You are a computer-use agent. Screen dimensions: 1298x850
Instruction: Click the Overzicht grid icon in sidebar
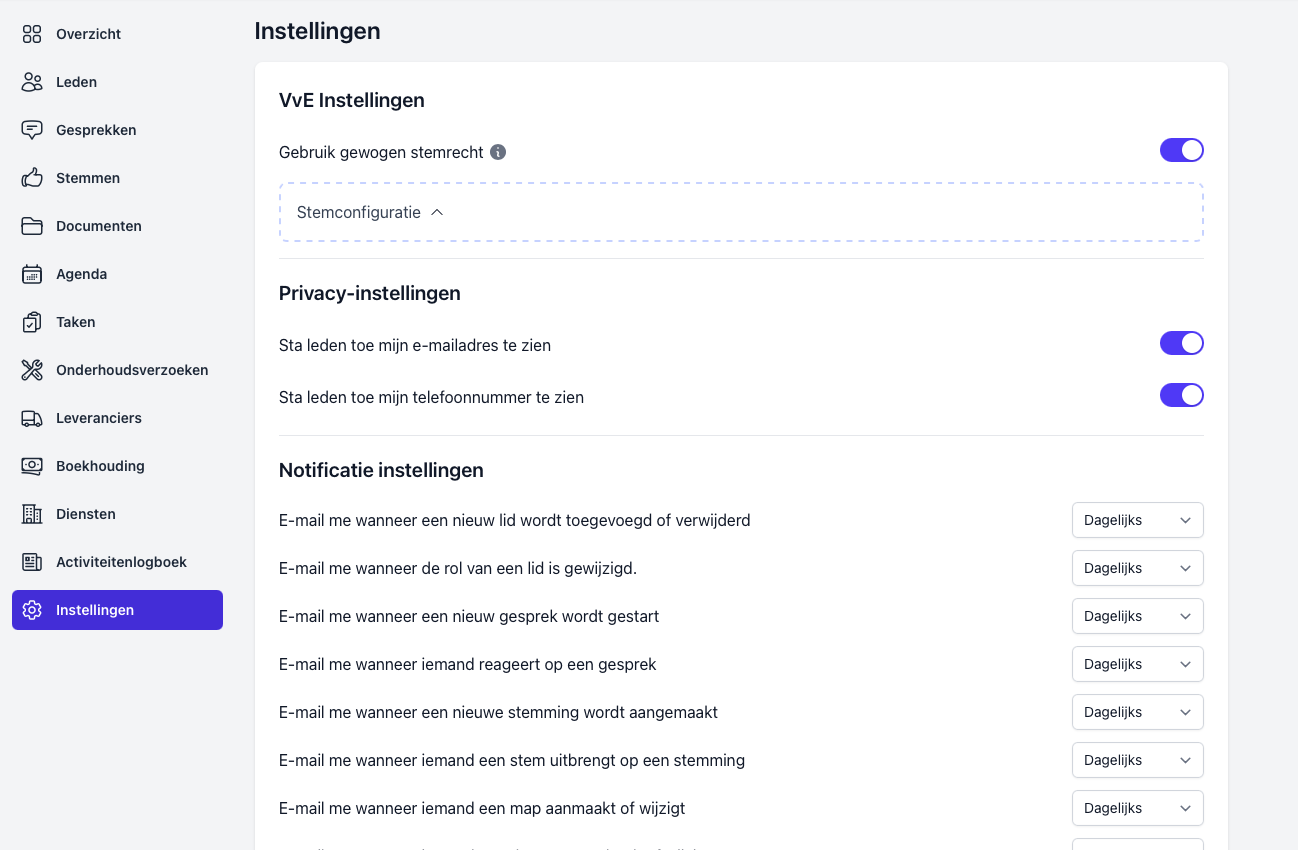pos(32,34)
